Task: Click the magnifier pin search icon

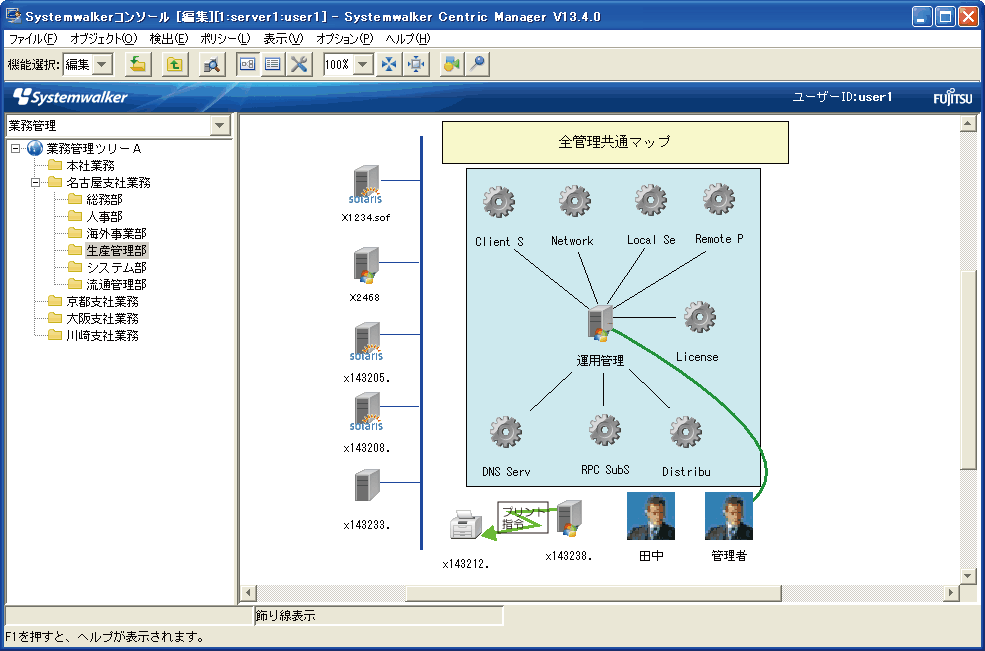Action: [478, 65]
